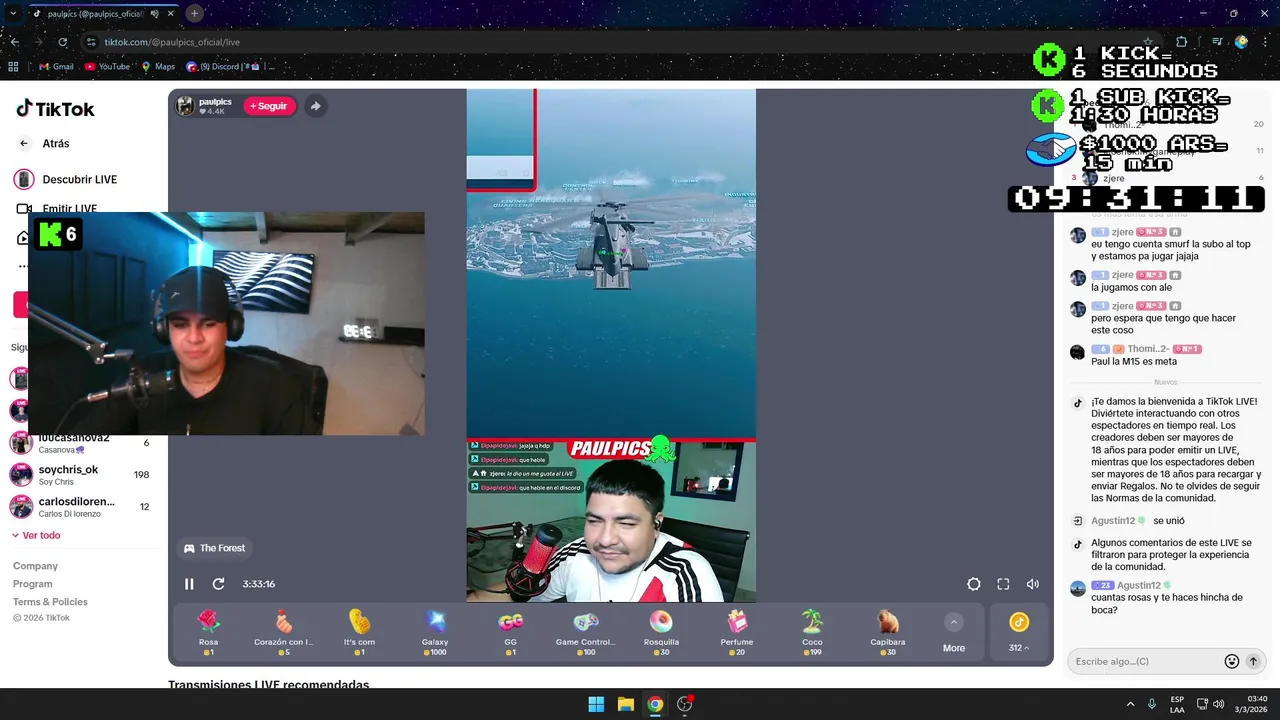
Task: Open Program footer link
Action: click(x=33, y=584)
